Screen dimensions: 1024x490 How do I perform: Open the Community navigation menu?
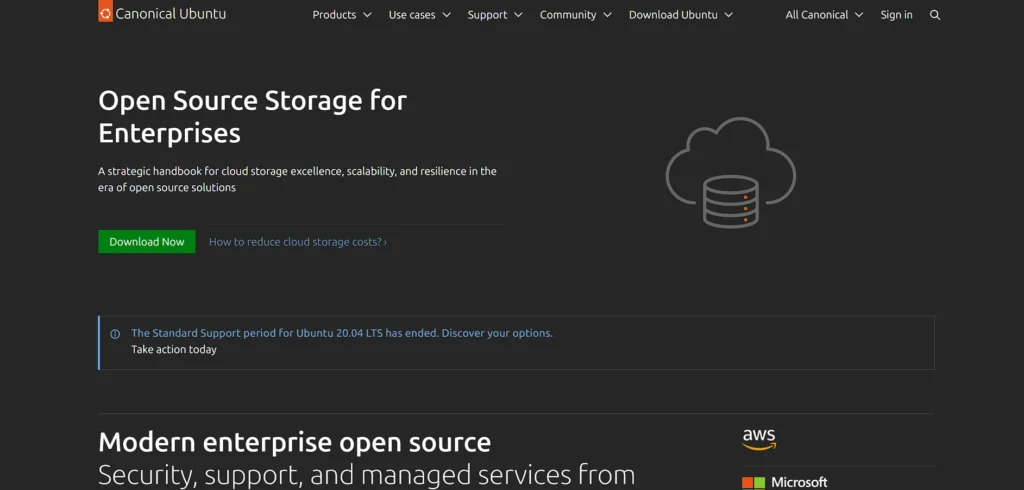click(x=576, y=15)
